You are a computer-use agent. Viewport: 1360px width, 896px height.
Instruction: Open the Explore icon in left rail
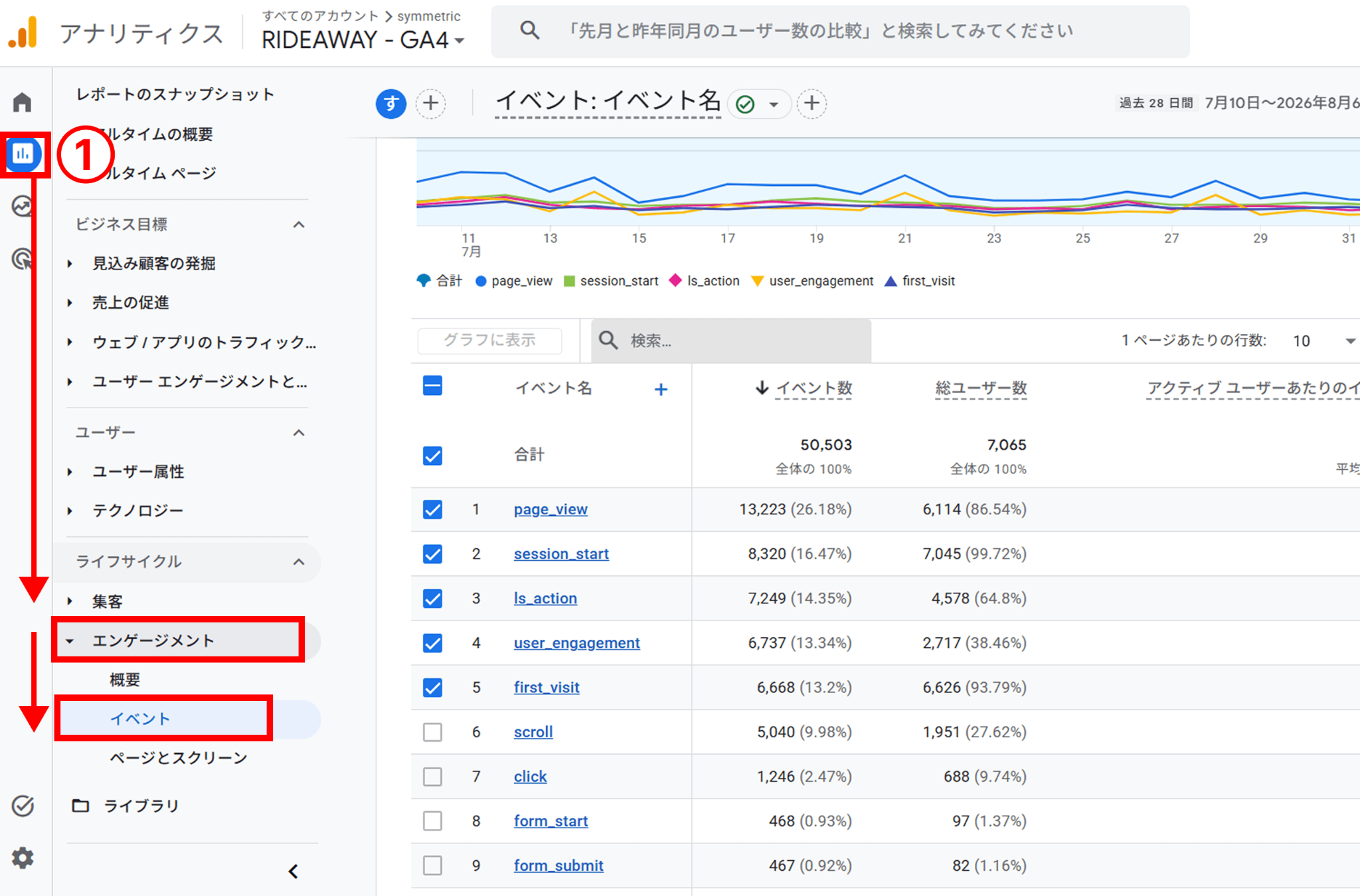coord(23,206)
